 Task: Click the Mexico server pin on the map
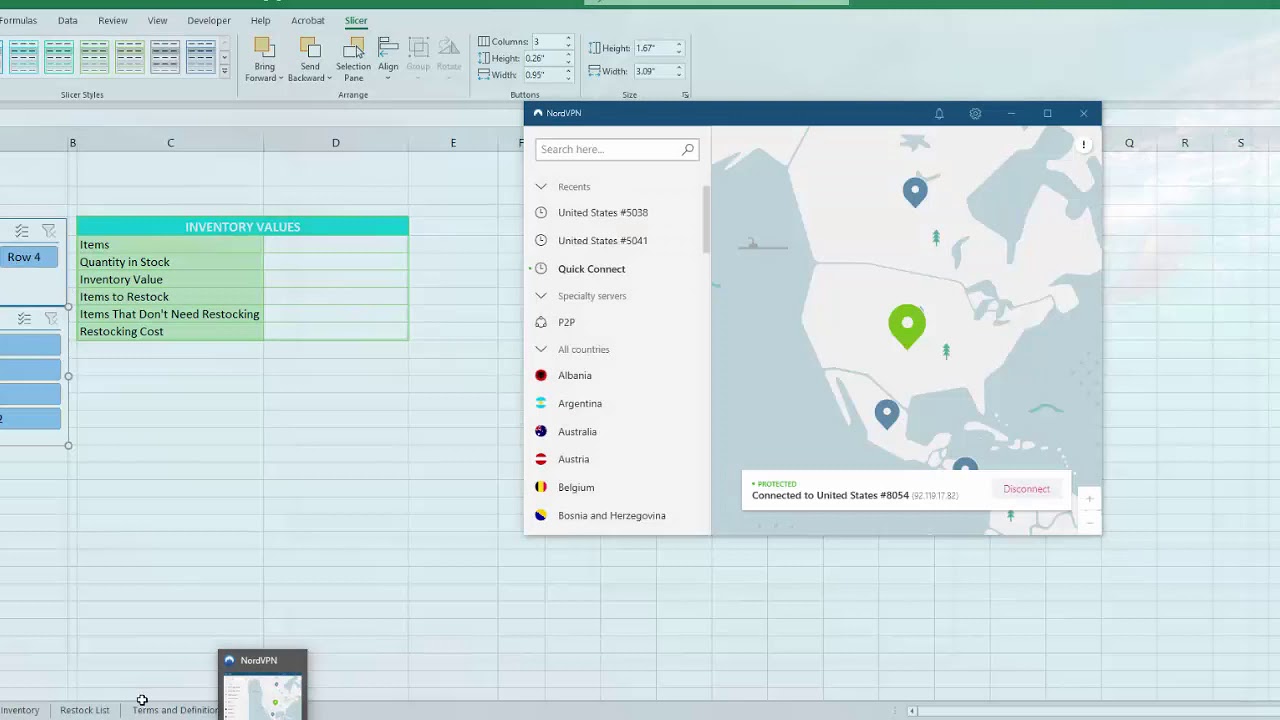pos(886,413)
